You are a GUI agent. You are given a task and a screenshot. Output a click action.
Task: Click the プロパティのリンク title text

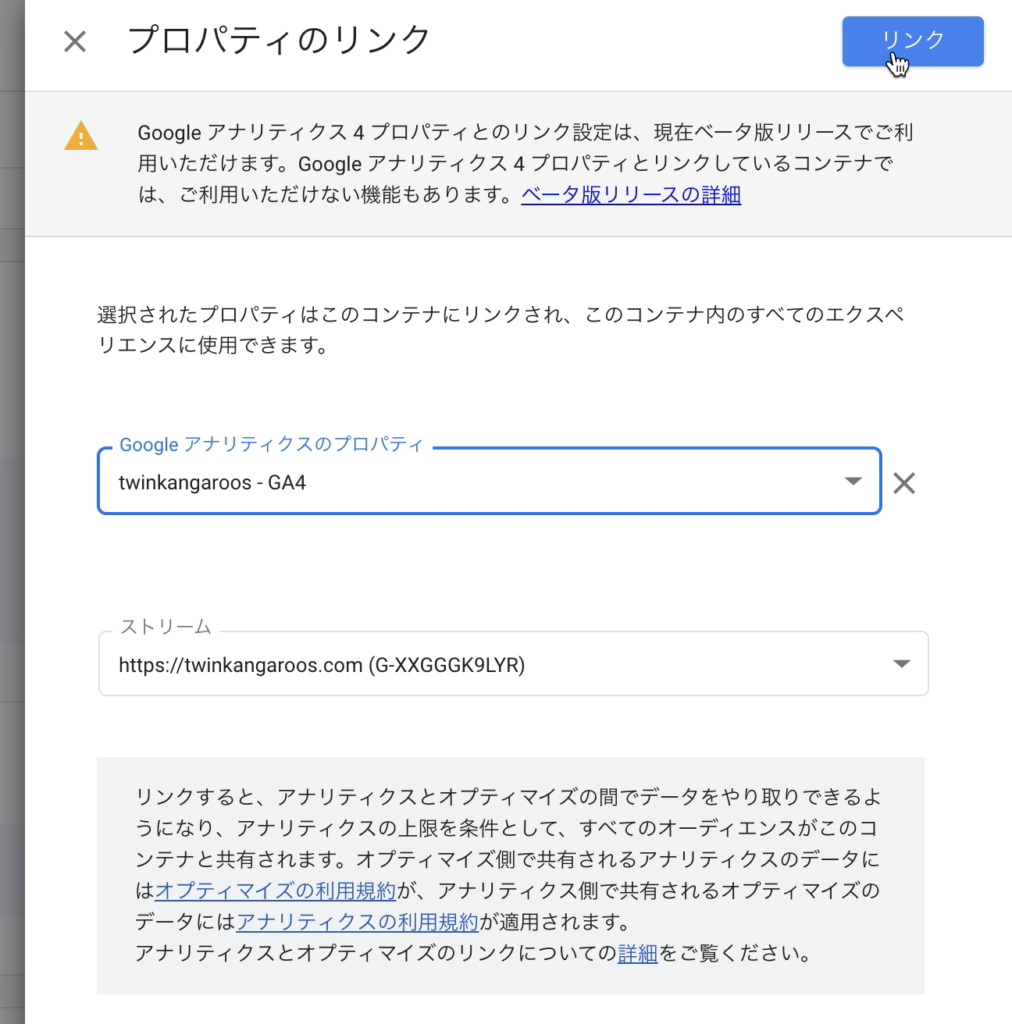click(279, 40)
